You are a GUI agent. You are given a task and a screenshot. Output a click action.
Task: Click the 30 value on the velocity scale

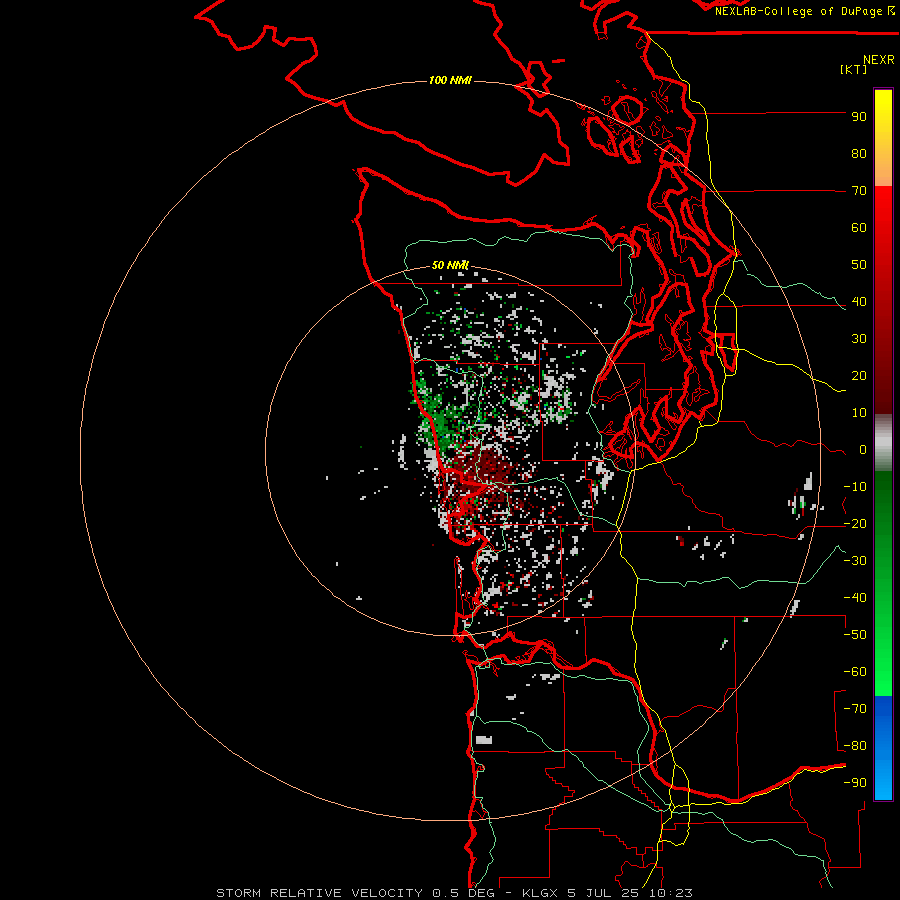(x=859, y=339)
